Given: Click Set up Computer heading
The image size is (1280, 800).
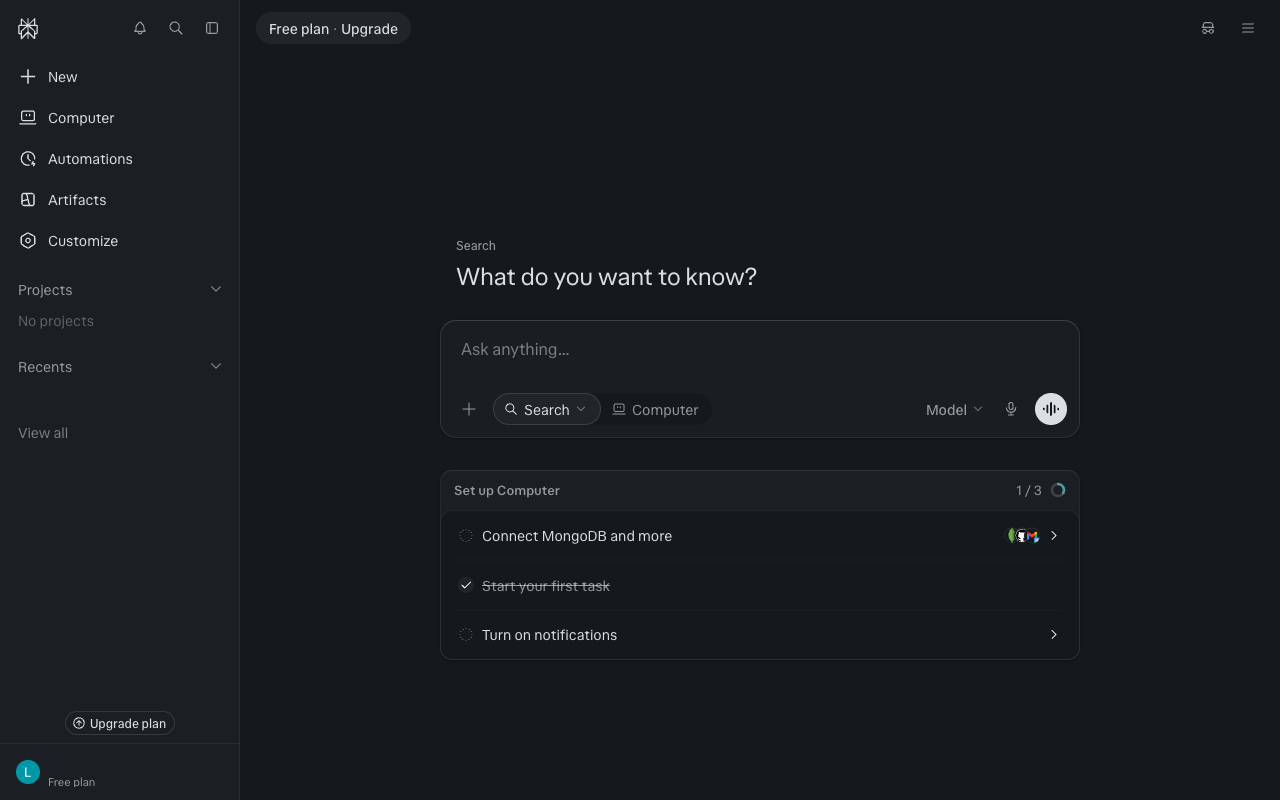Looking at the screenshot, I should (x=507, y=490).
